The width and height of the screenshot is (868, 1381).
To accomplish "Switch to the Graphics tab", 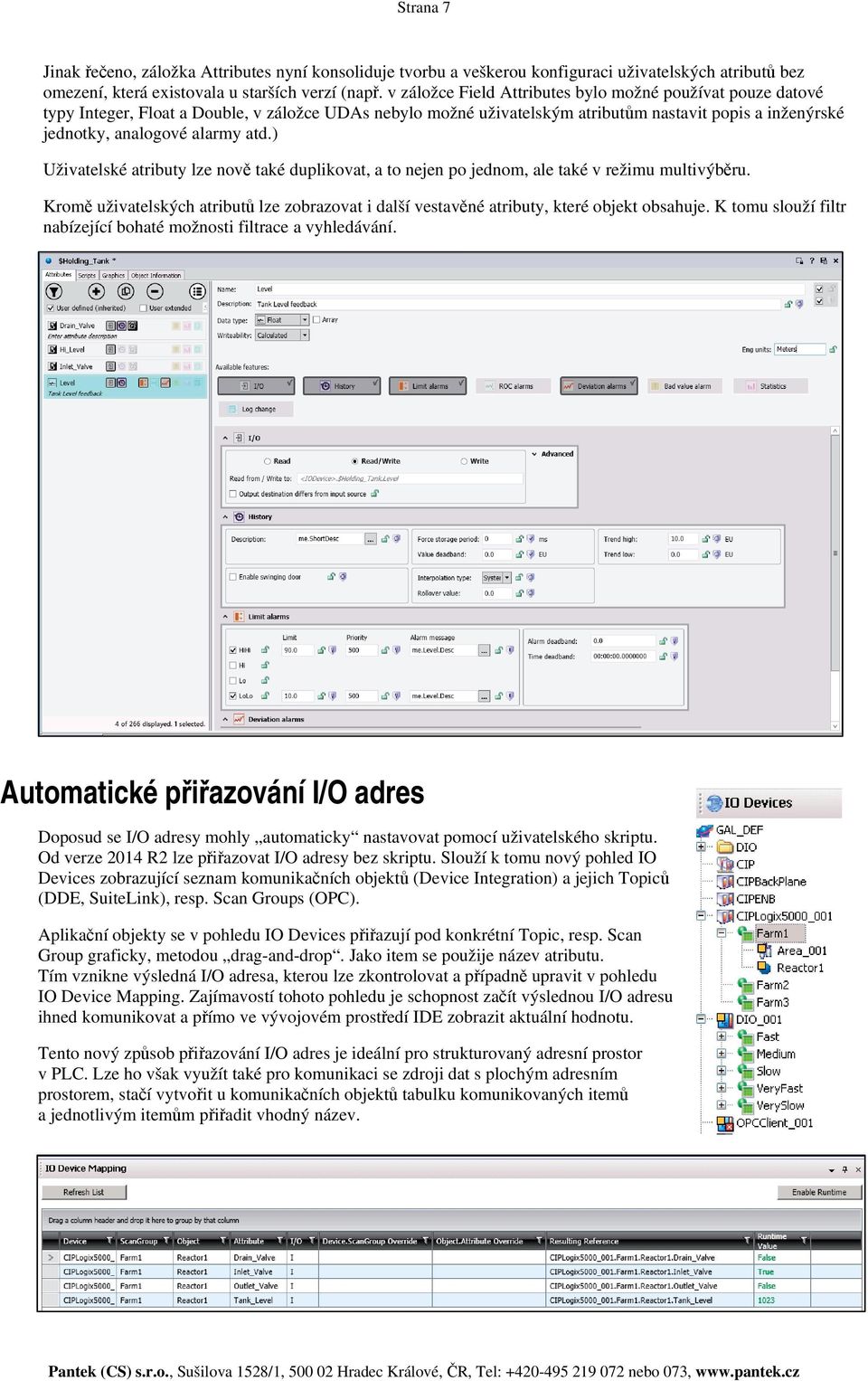I will (x=113, y=275).
